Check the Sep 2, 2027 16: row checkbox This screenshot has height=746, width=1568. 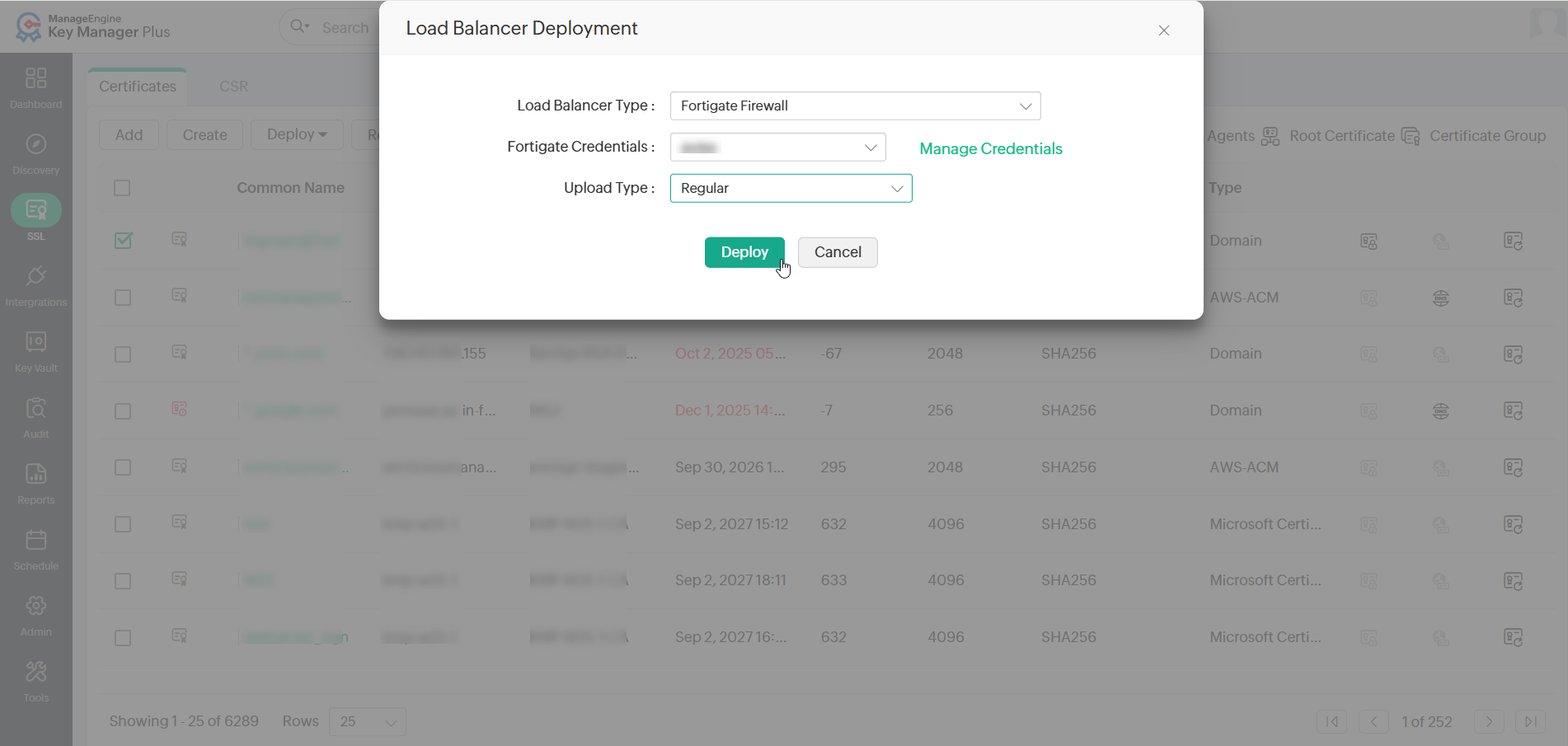tap(123, 638)
